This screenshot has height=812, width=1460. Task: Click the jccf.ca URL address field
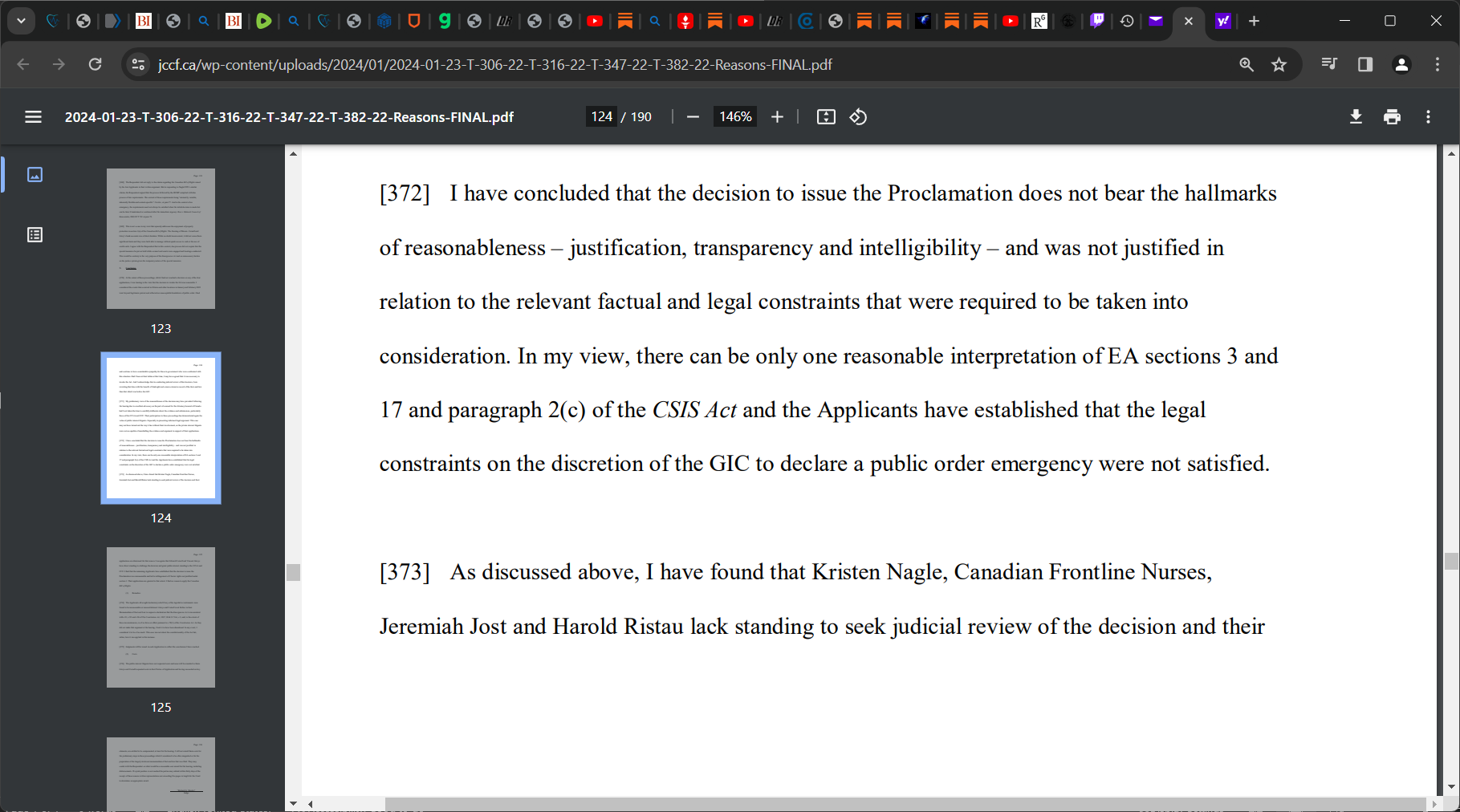pos(494,64)
